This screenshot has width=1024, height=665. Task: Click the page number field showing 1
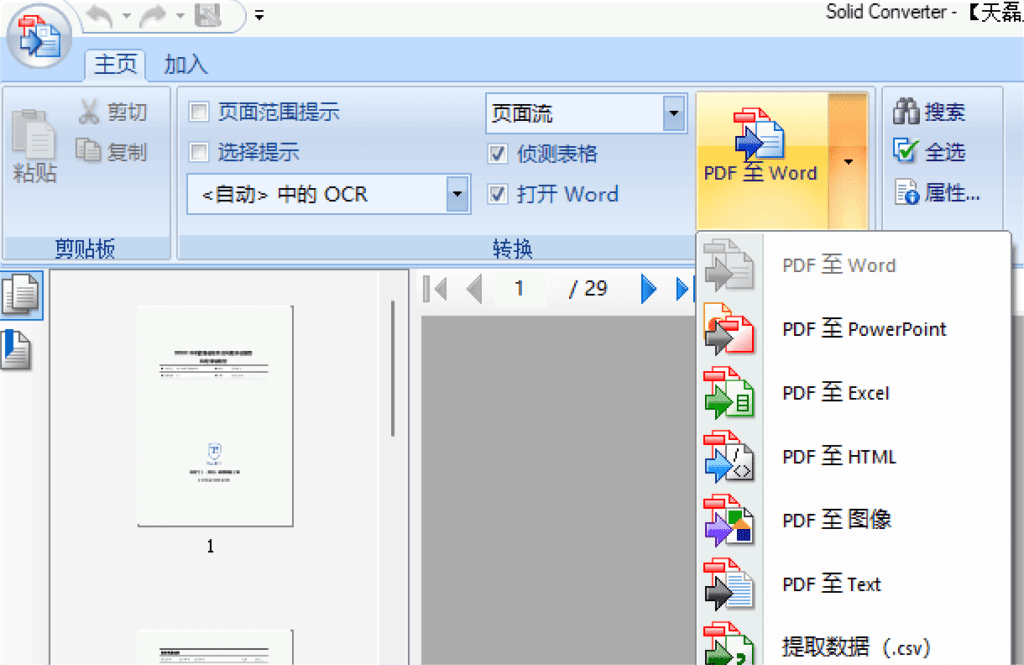tap(520, 289)
